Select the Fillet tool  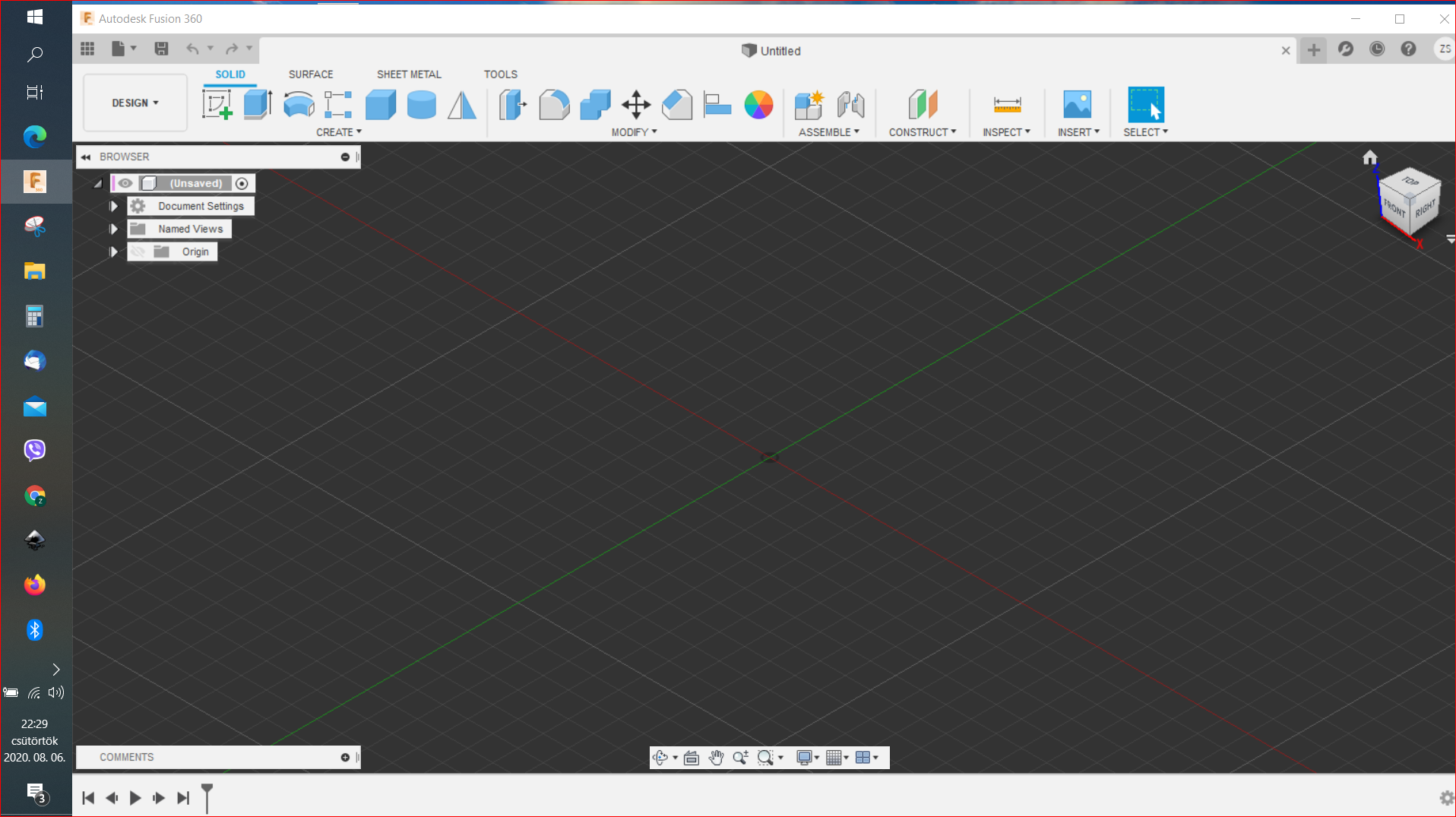(x=555, y=104)
